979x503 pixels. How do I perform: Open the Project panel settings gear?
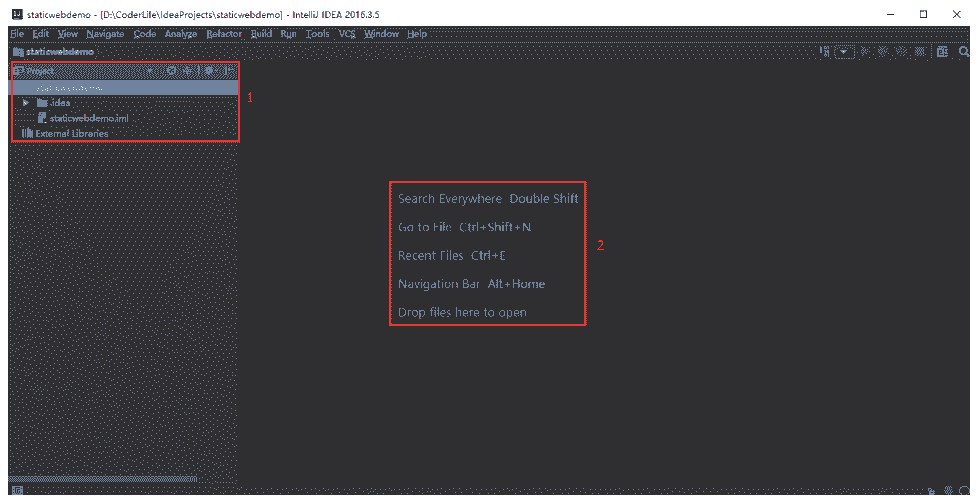tap(210, 71)
